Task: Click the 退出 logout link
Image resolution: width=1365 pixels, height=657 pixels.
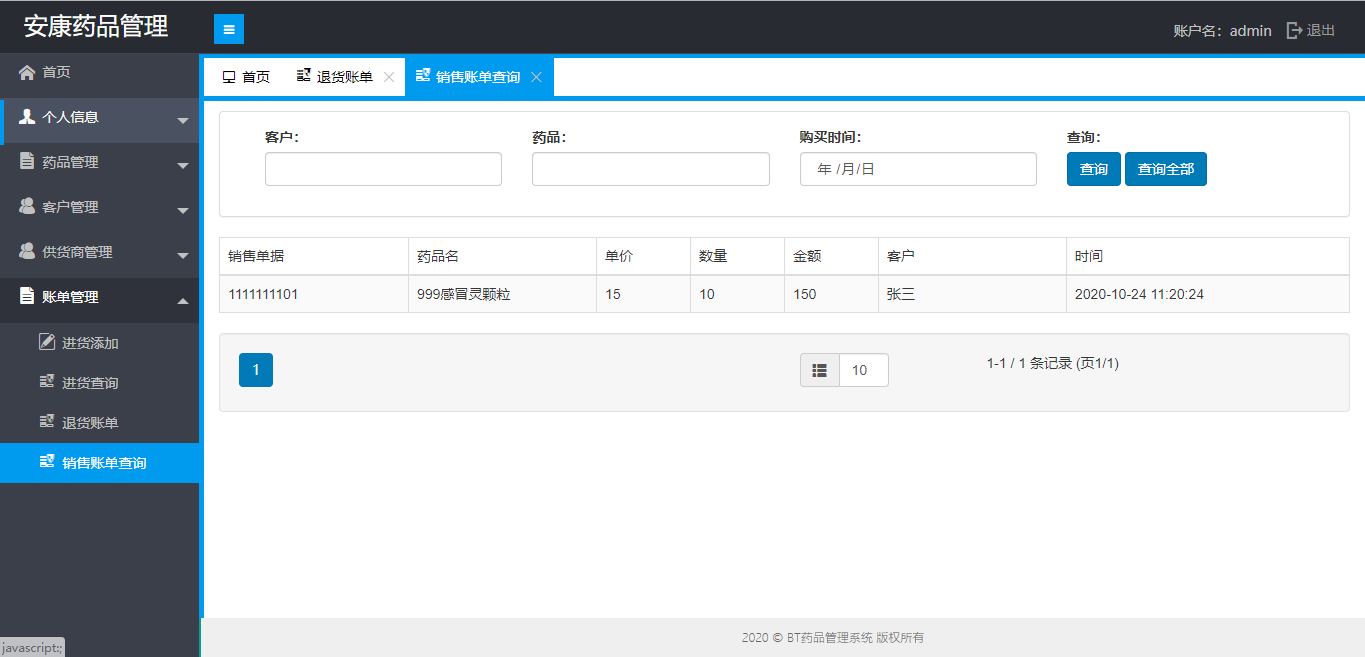Action: (1321, 30)
